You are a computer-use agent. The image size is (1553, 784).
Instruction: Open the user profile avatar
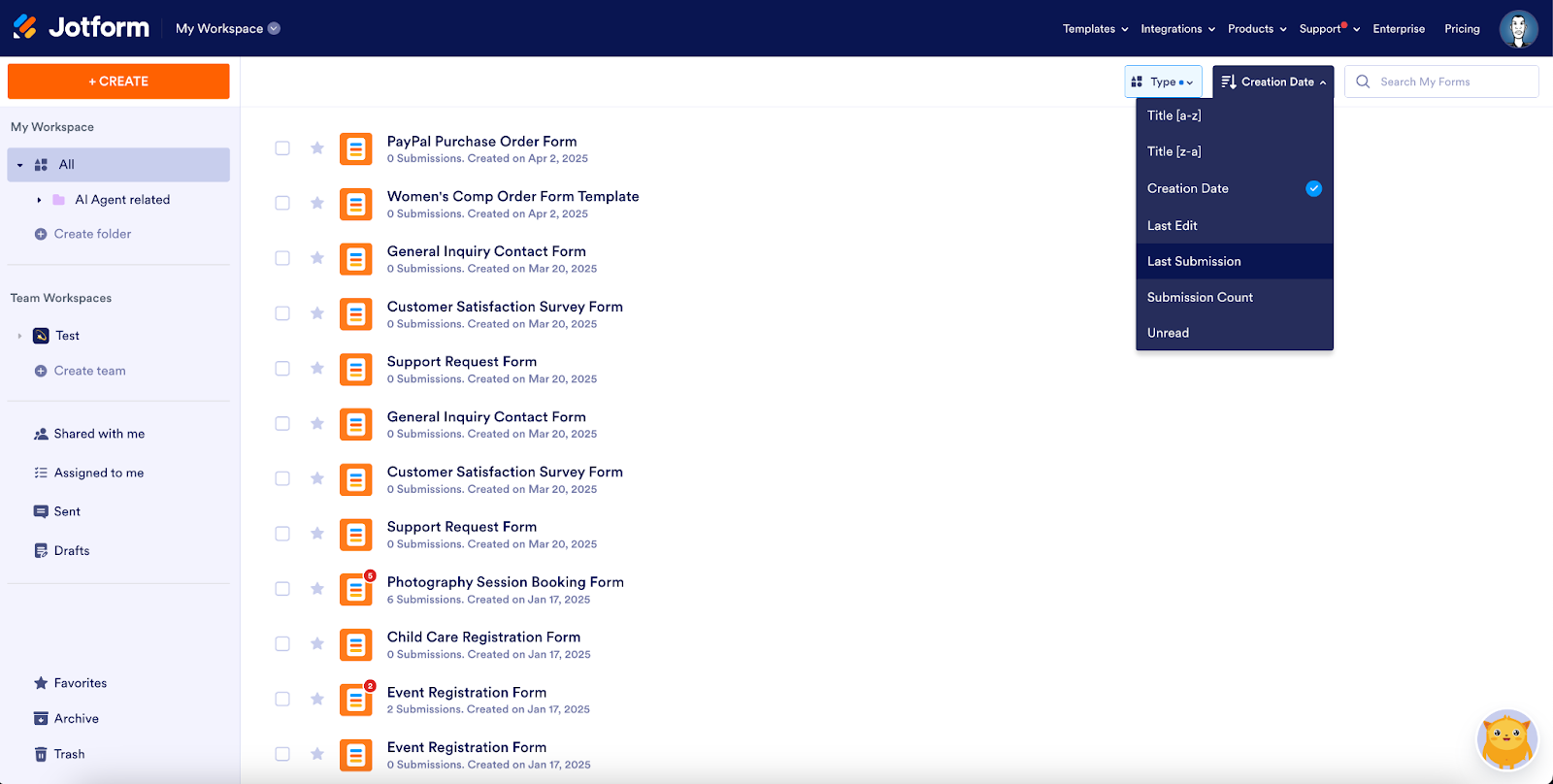1518,28
